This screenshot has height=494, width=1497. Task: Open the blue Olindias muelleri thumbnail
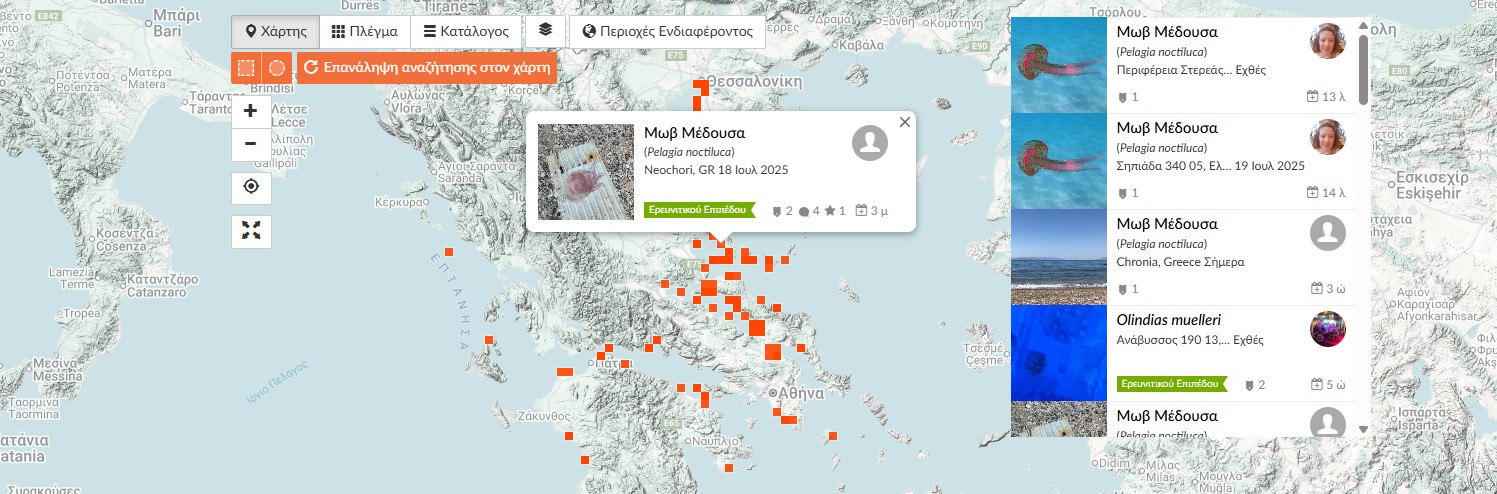pos(1059,353)
